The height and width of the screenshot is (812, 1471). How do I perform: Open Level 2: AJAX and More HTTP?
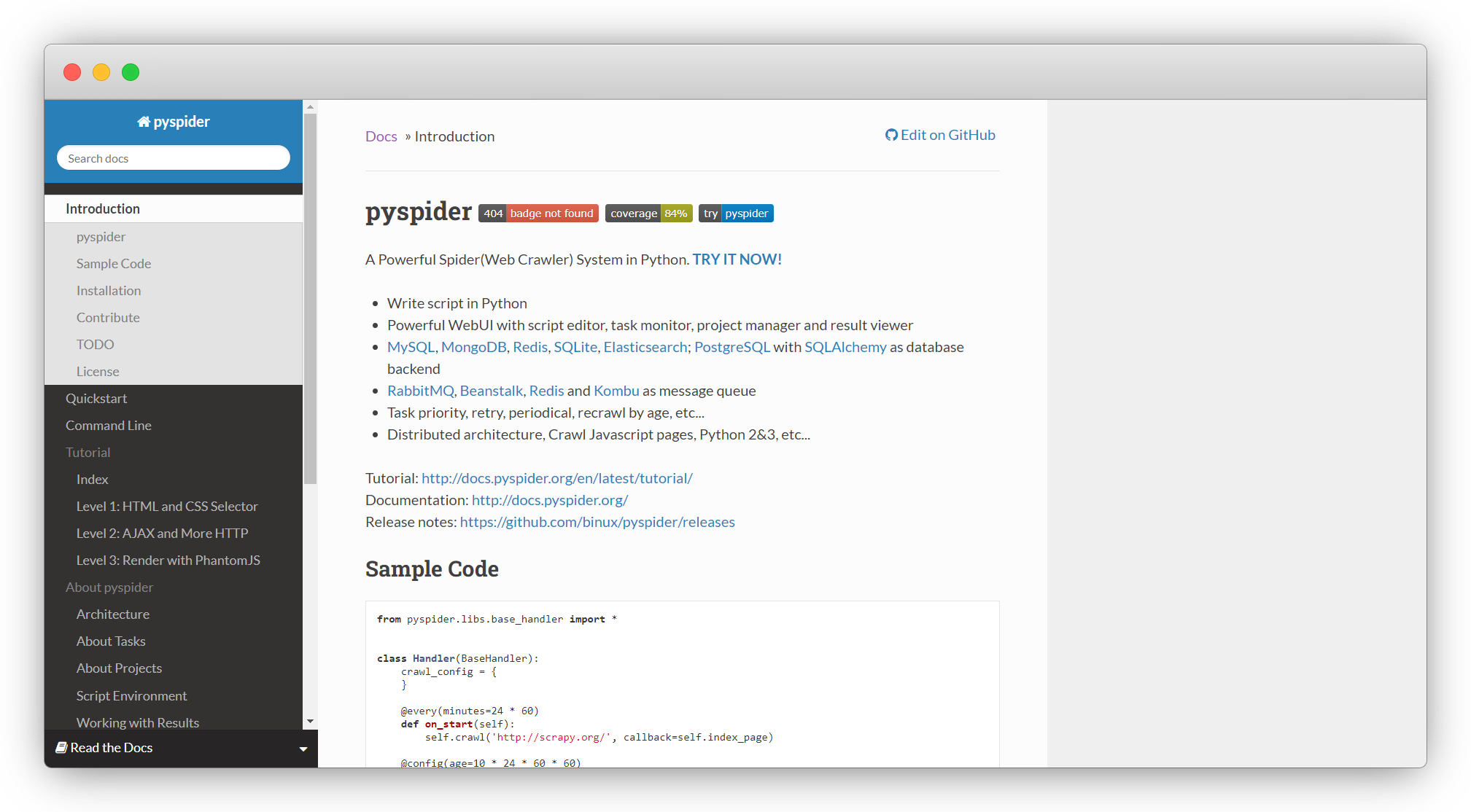tap(174, 534)
